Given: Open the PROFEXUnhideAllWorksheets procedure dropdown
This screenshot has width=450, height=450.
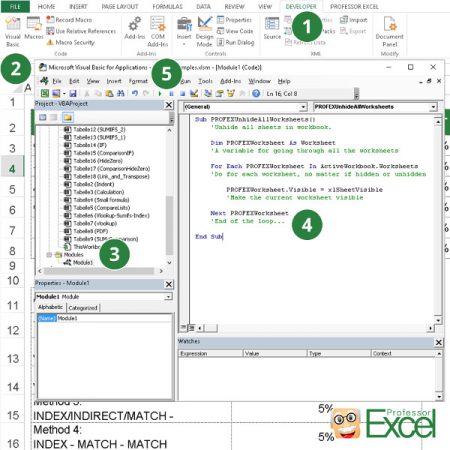Looking at the screenshot, I should (x=375, y=107).
